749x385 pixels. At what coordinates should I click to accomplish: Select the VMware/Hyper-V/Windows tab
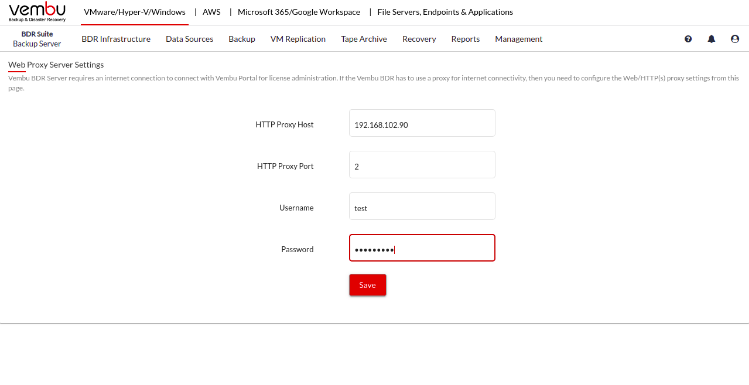tap(135, 12)
